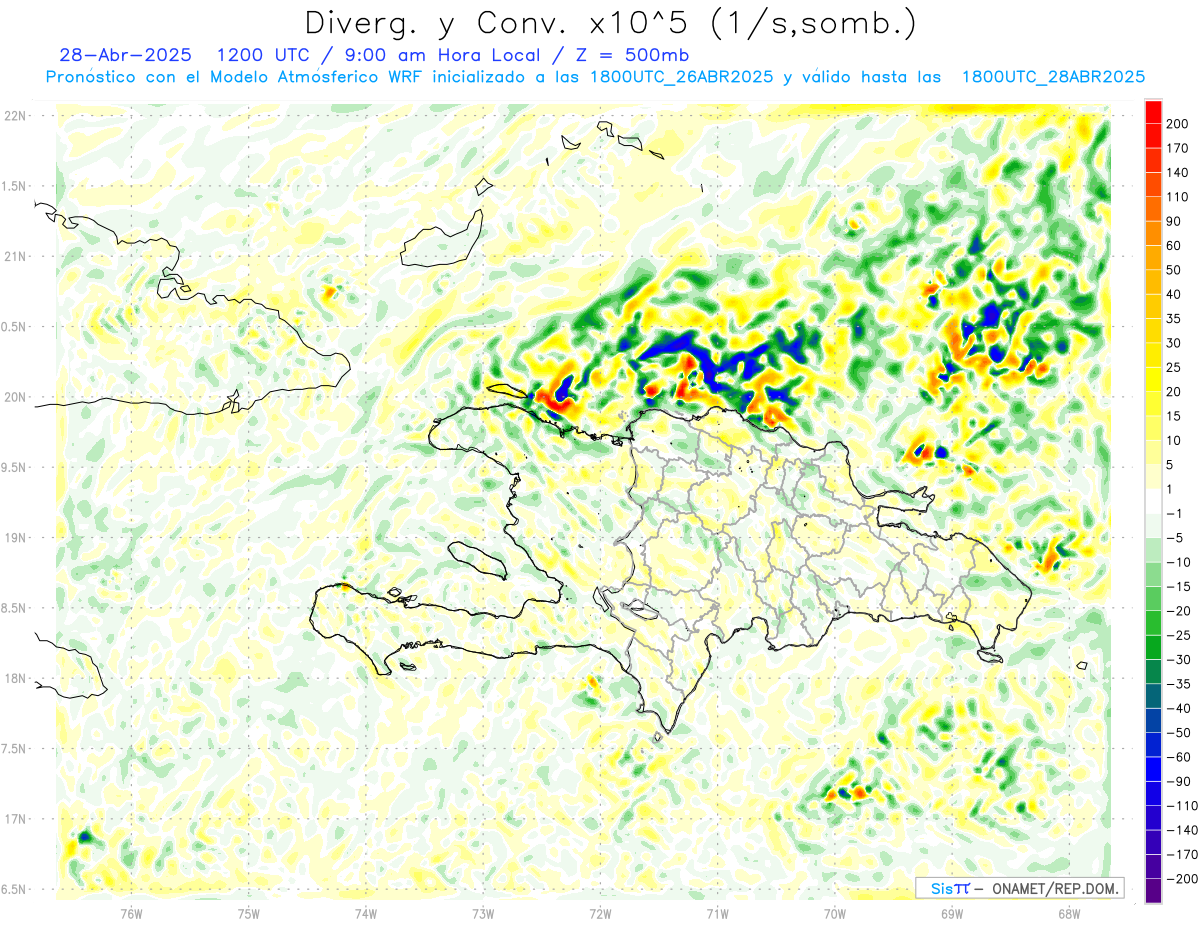The image size is (1200, 927).
Task: Click the '22N' latitude label
Action: click(x=15, y=116)
